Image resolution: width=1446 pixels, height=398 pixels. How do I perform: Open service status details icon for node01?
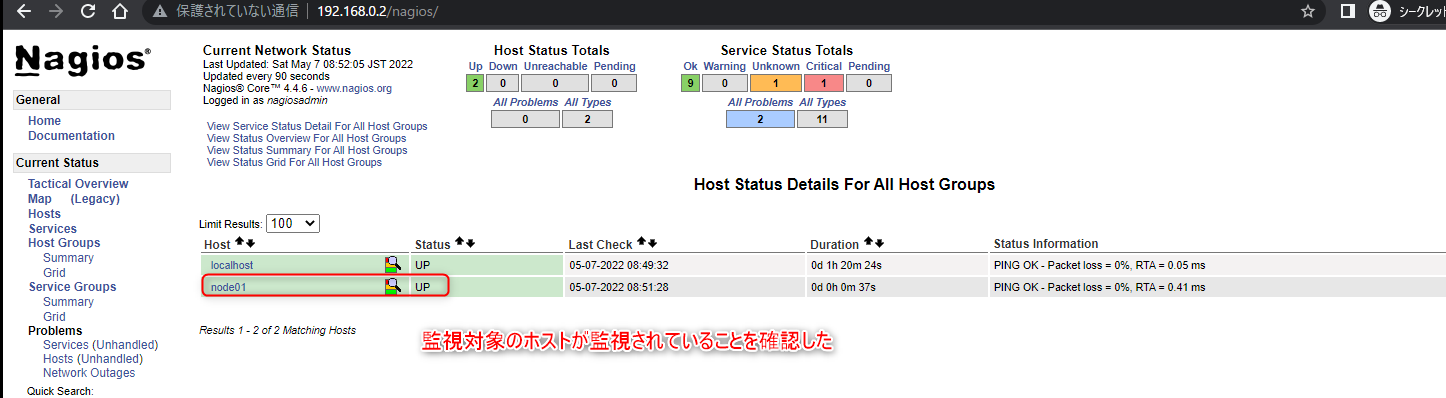(x=393, y=286)
